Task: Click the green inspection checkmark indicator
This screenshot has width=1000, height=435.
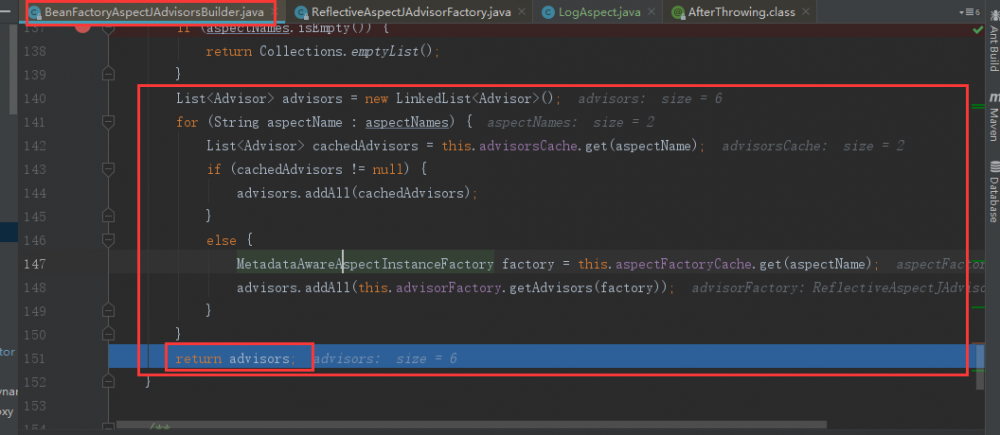Action: (x=978, y=29)
